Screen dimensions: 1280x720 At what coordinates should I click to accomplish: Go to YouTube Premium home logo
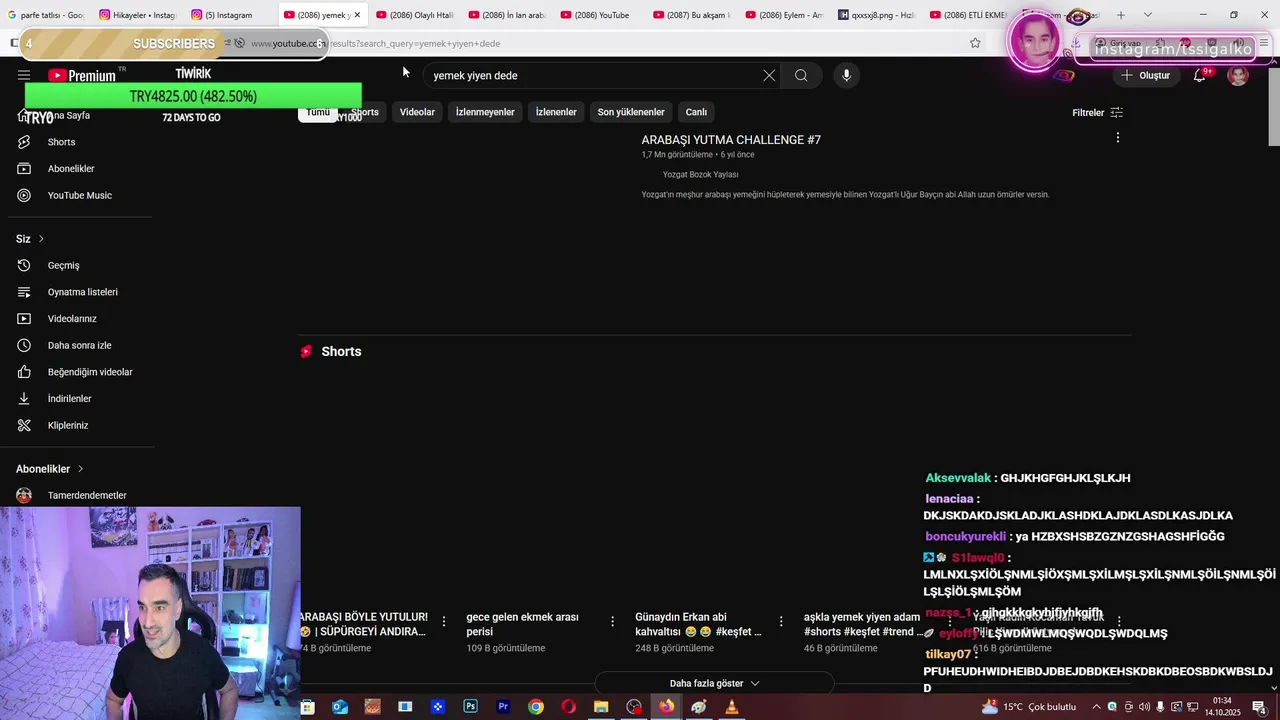point(82,75)
